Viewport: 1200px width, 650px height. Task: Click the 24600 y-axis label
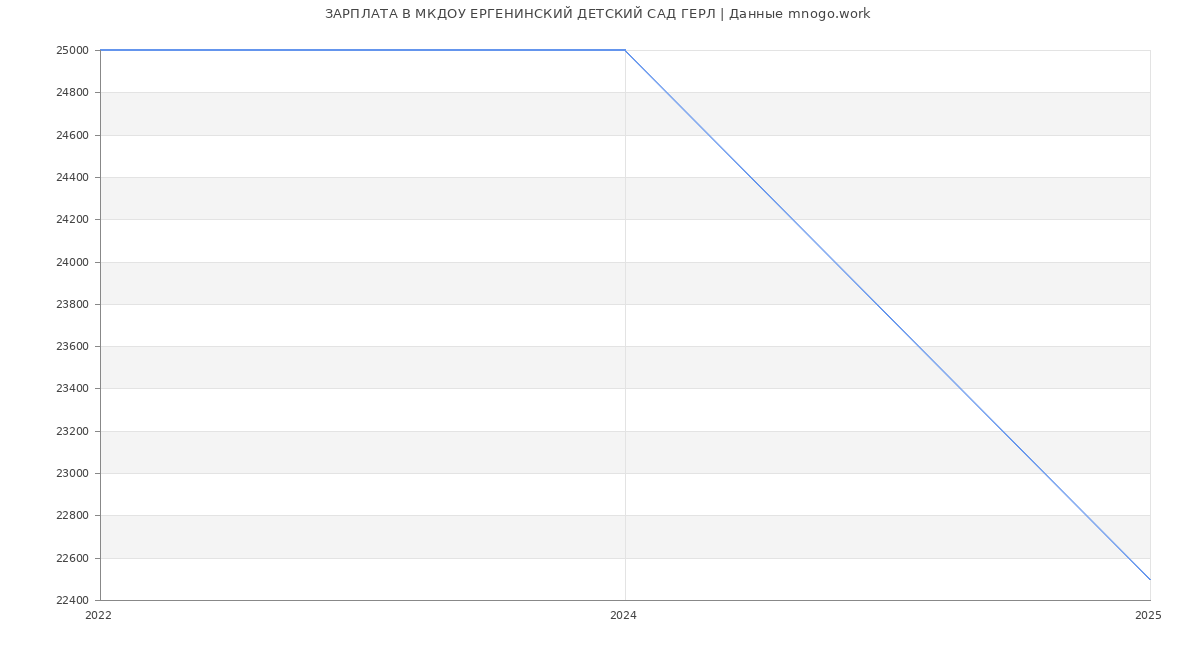pyautogui.click(x=74, y=135)
